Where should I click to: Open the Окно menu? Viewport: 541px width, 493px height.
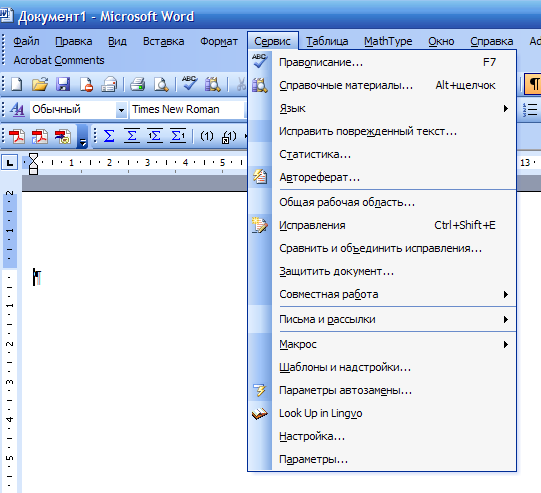(441, 41)
